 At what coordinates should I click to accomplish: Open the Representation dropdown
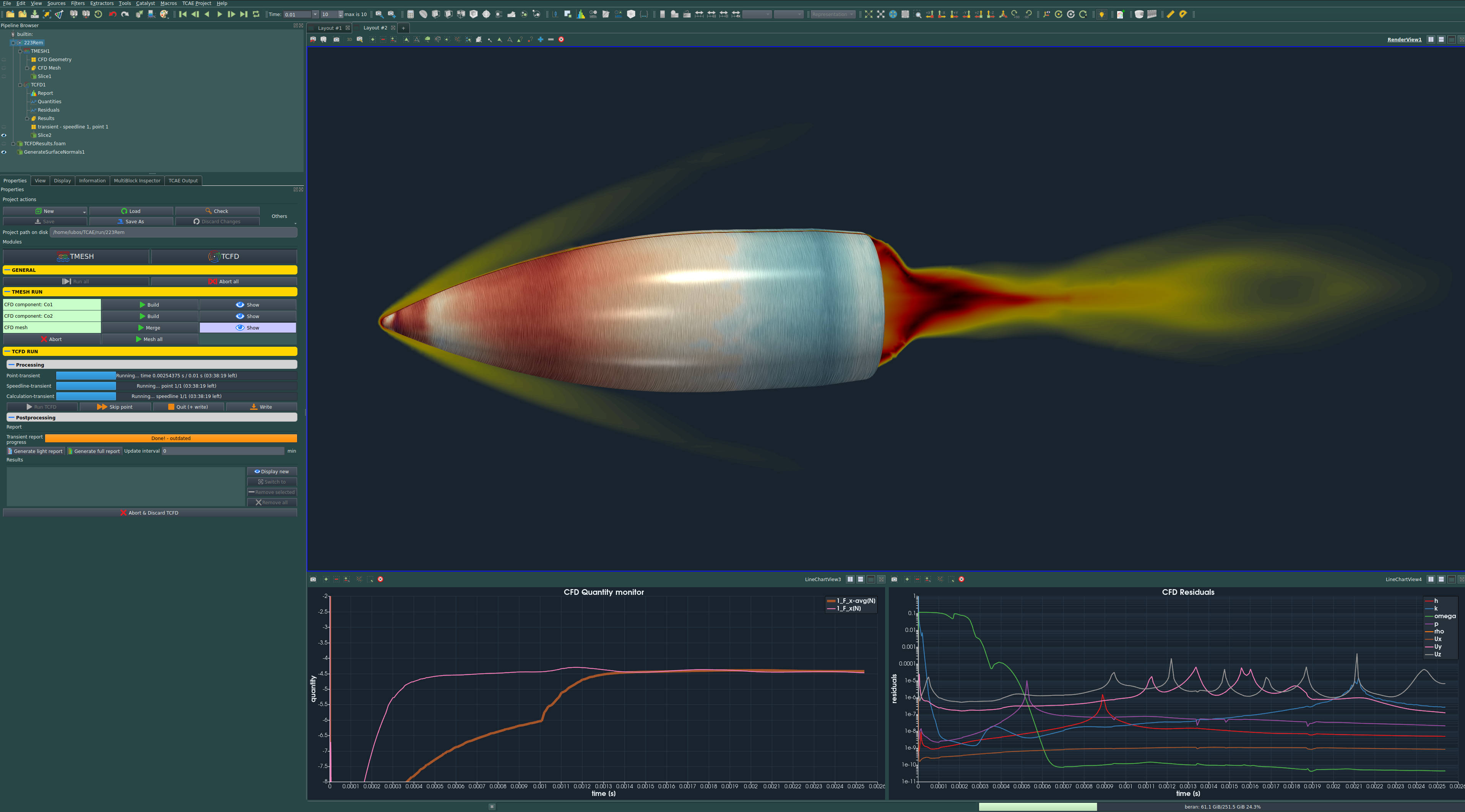point(833,14)
